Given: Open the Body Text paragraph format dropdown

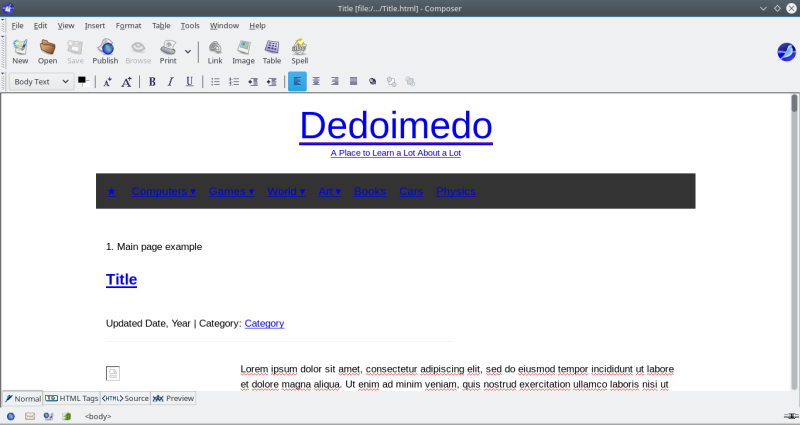Looking at the screenshot, I should coord(40,82).
